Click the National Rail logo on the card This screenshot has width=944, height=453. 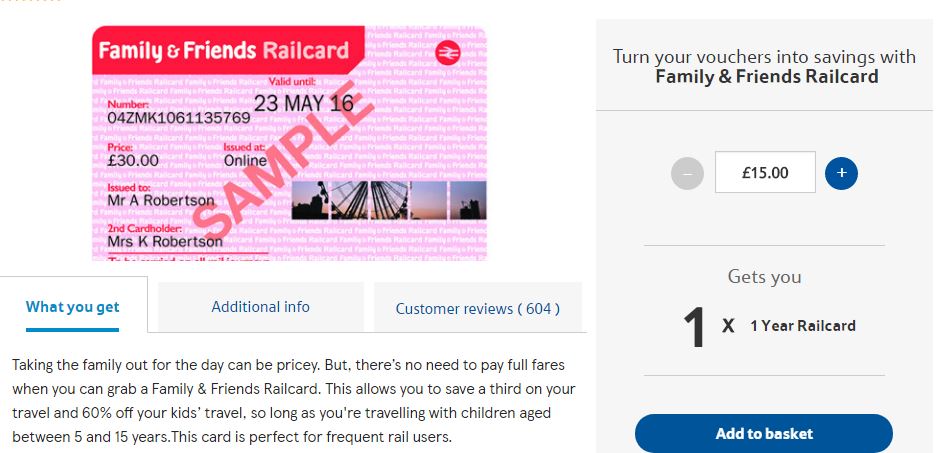click(447, 54)
